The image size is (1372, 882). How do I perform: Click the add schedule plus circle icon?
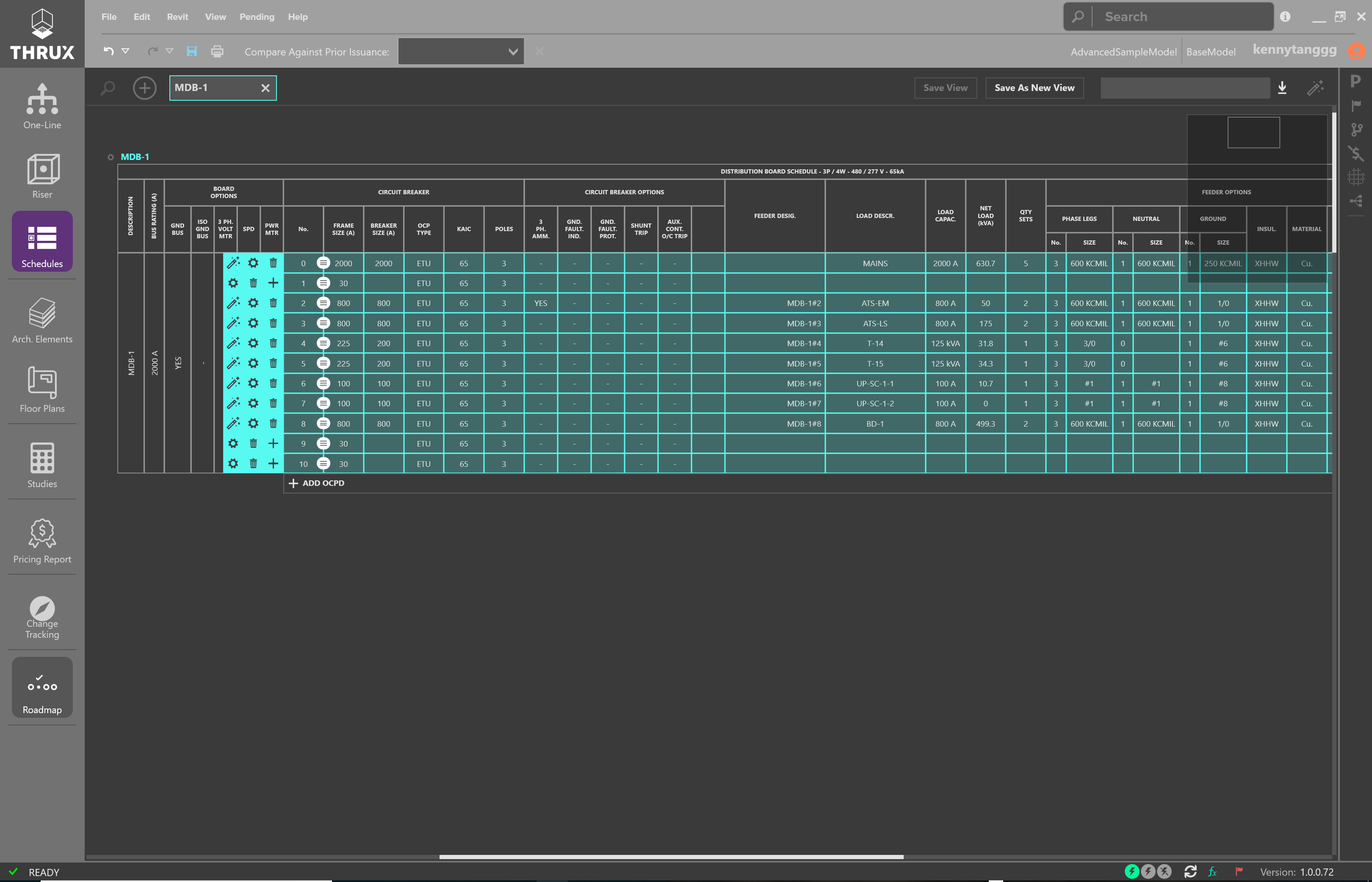coord(144,88)
